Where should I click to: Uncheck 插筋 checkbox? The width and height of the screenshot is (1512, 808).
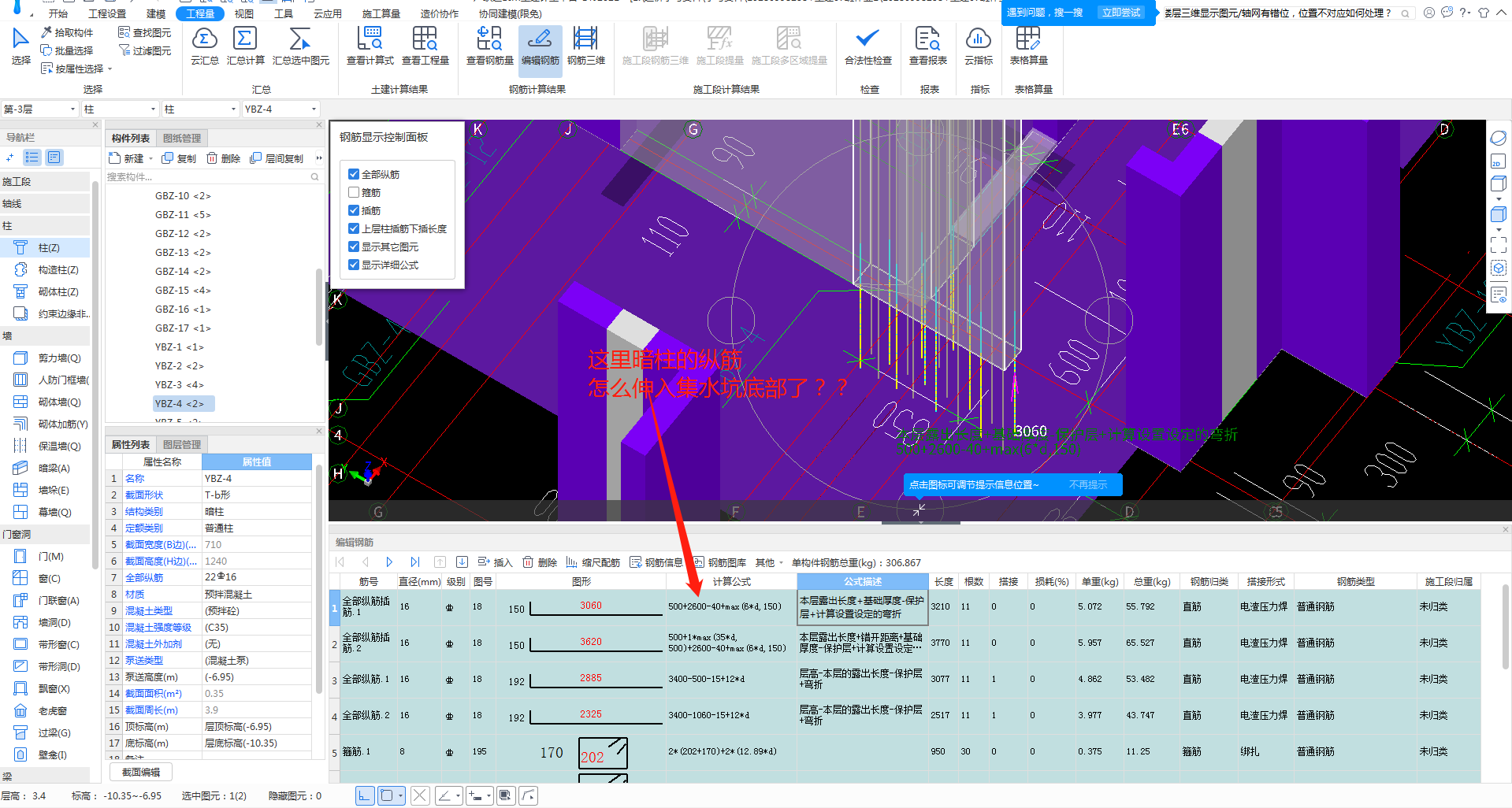(x=354, y=210)
